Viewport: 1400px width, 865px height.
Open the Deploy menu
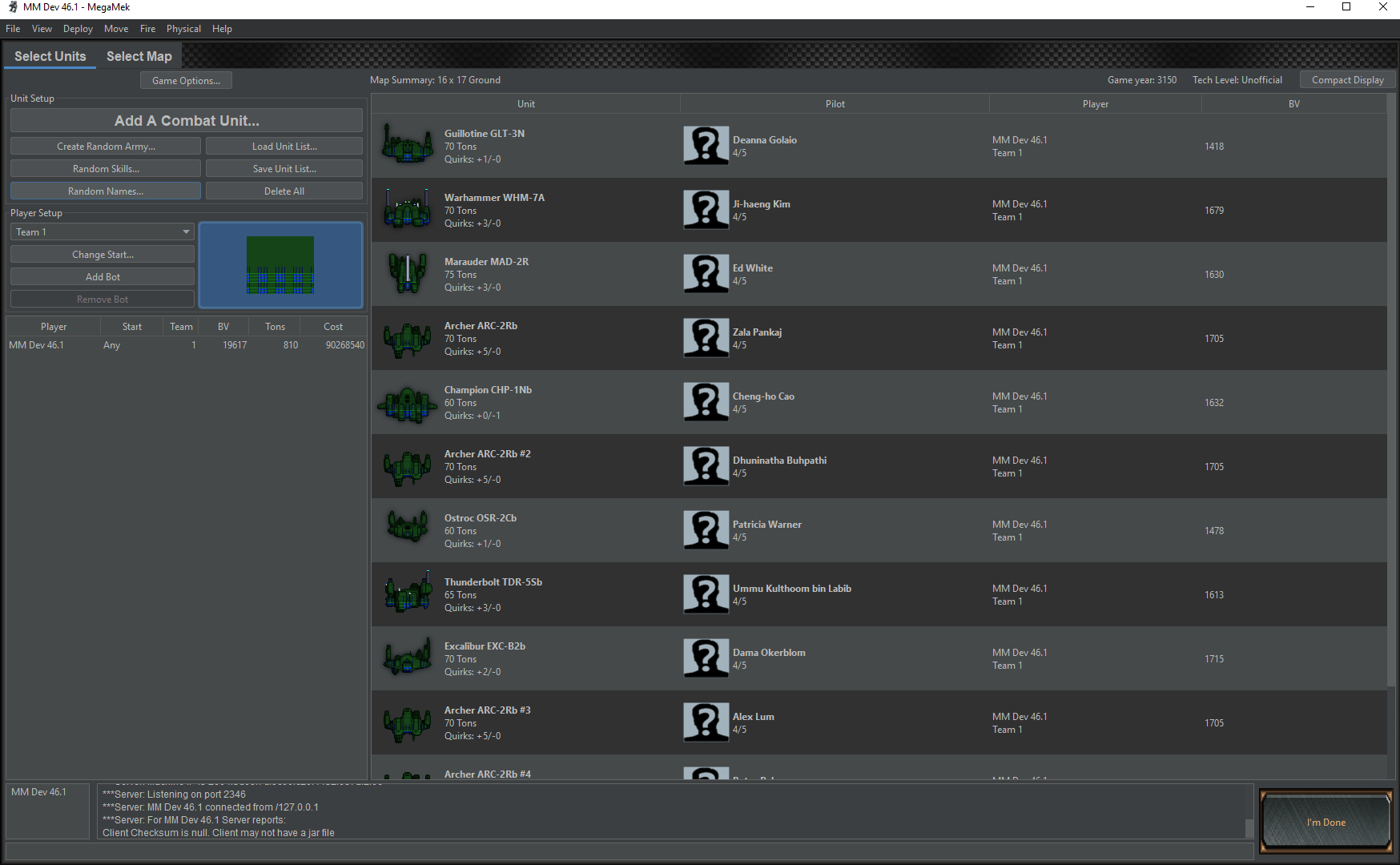(x=78, y=28)
